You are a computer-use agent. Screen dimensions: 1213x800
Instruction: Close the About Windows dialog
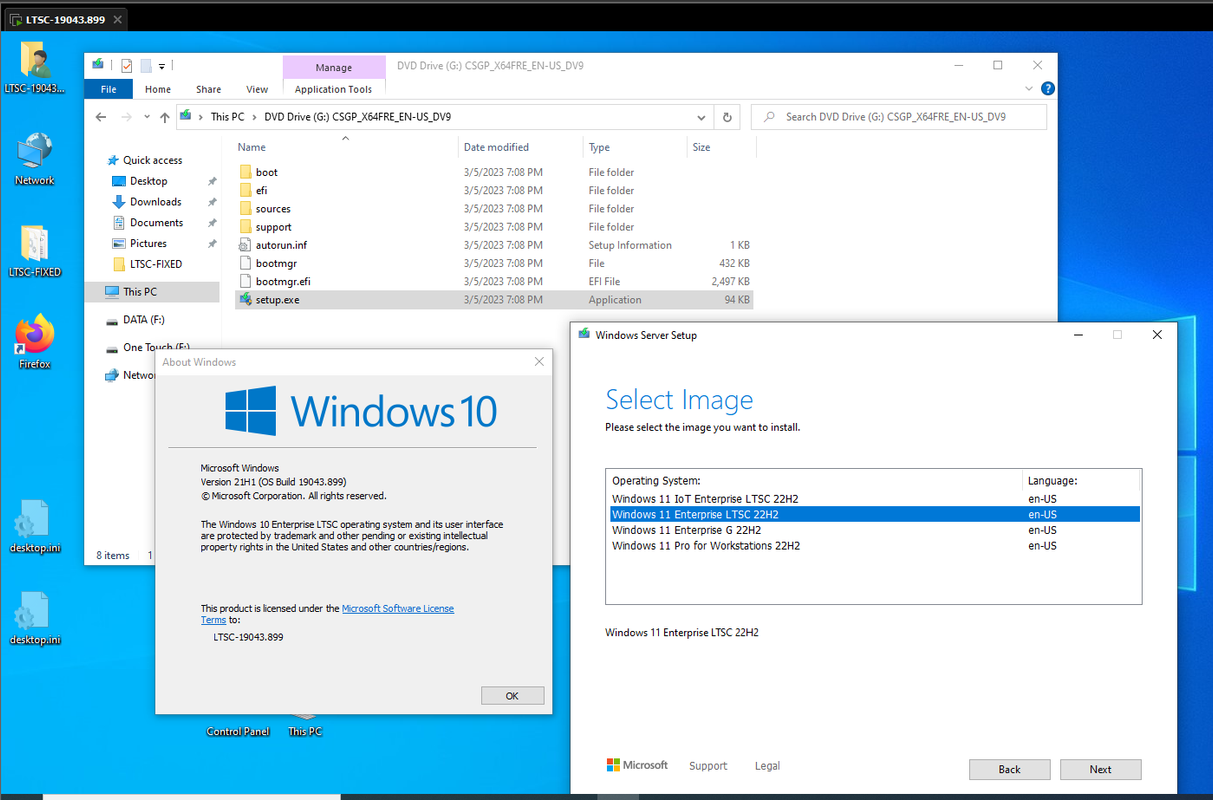point(539,362)
